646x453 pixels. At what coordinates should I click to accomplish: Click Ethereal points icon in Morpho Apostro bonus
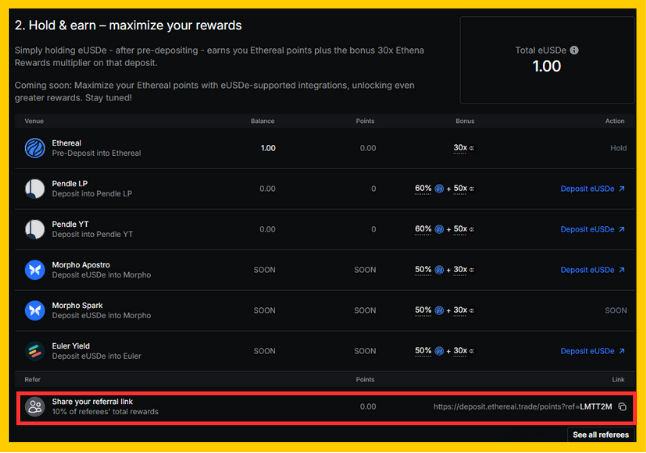point(439,270)
